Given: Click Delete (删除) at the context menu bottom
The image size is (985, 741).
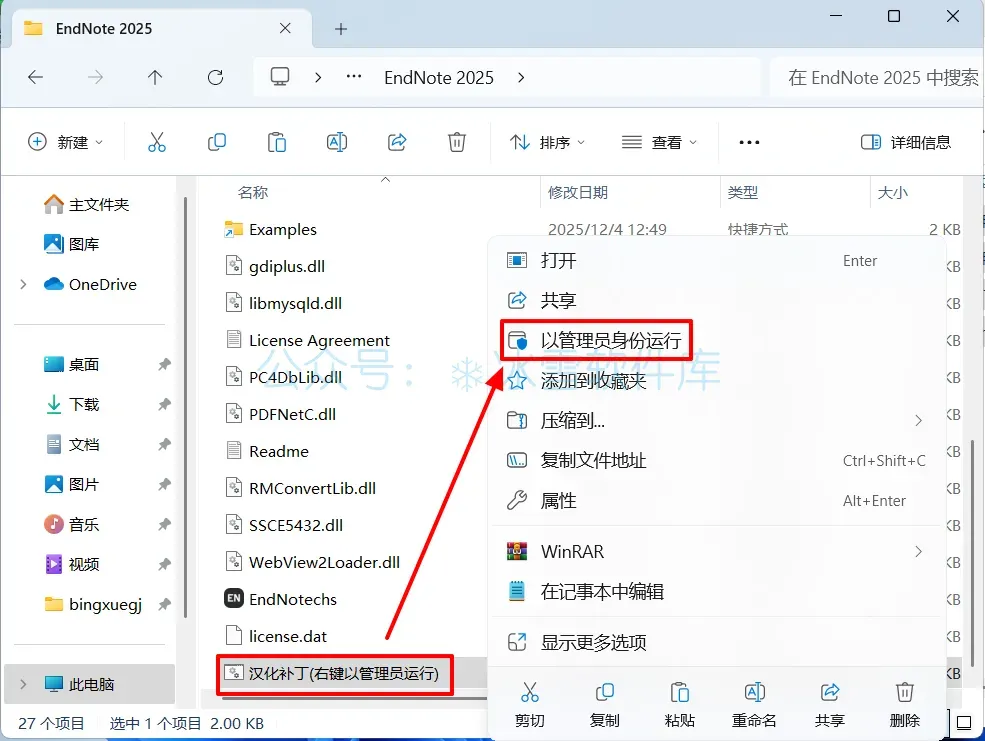Looking at the screenshot, I should coord(904,705).
